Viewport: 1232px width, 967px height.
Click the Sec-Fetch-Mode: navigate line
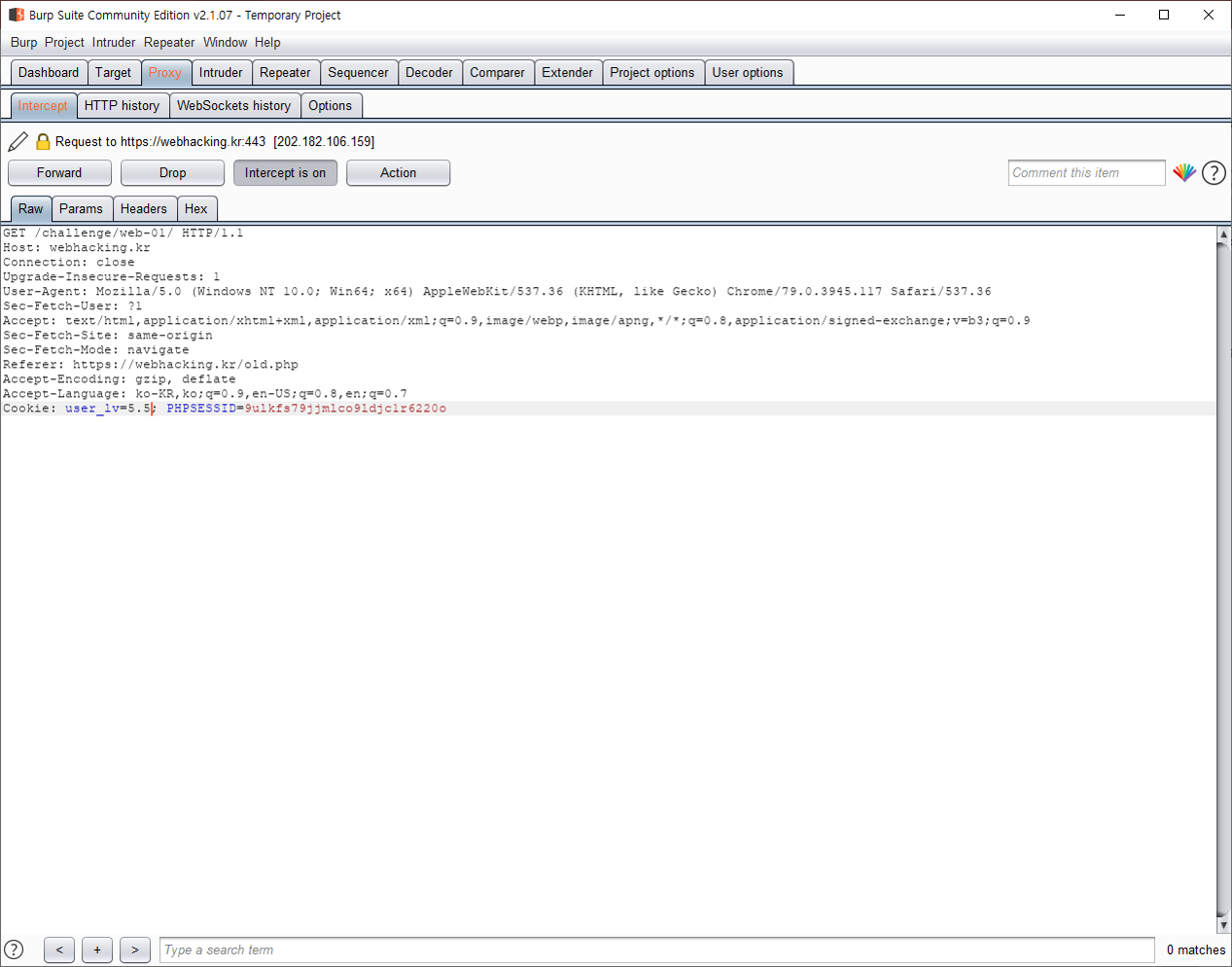(x=96, y=350)
